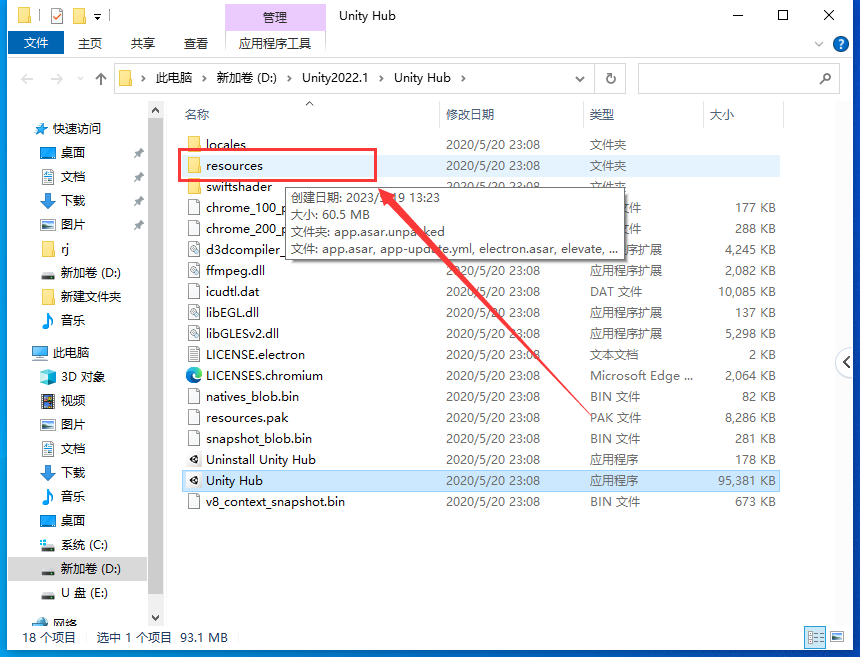Screen dimensions: 860x657
Task: Open the 应用程序工具 ribbon tab
Action: 275,43
